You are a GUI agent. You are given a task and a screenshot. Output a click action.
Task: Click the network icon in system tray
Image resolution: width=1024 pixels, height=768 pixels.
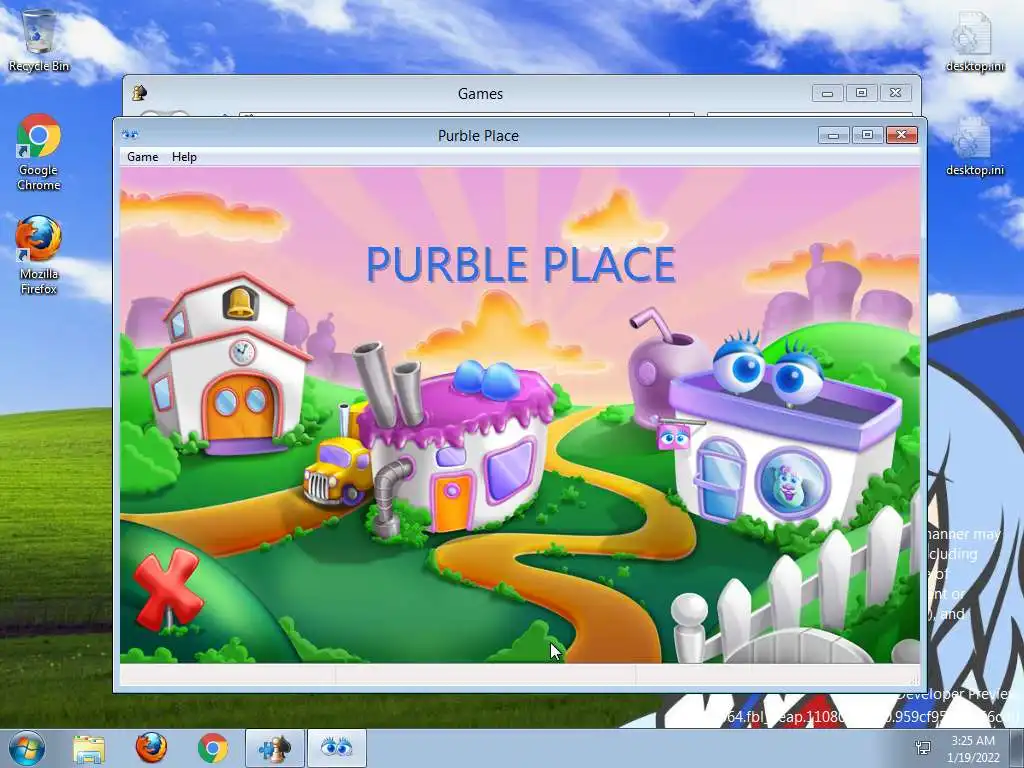(x=923, y=748)
